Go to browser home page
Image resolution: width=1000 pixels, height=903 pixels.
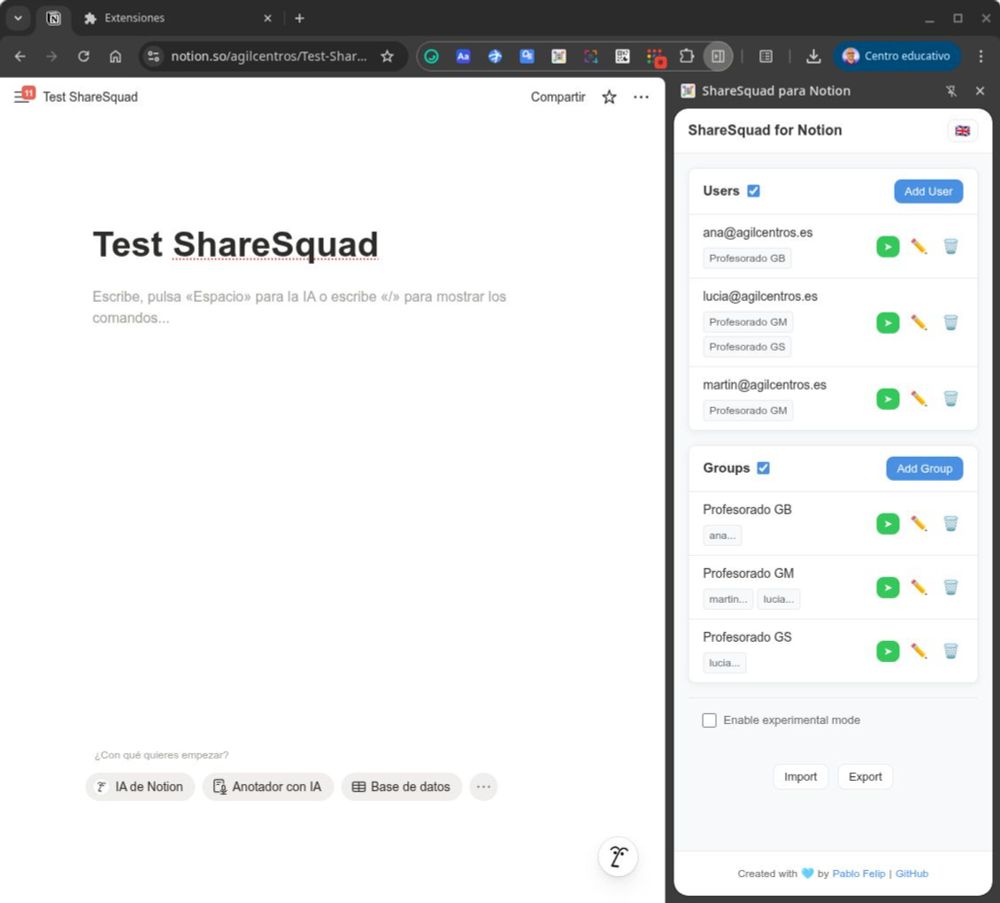(x=115, y=56)
